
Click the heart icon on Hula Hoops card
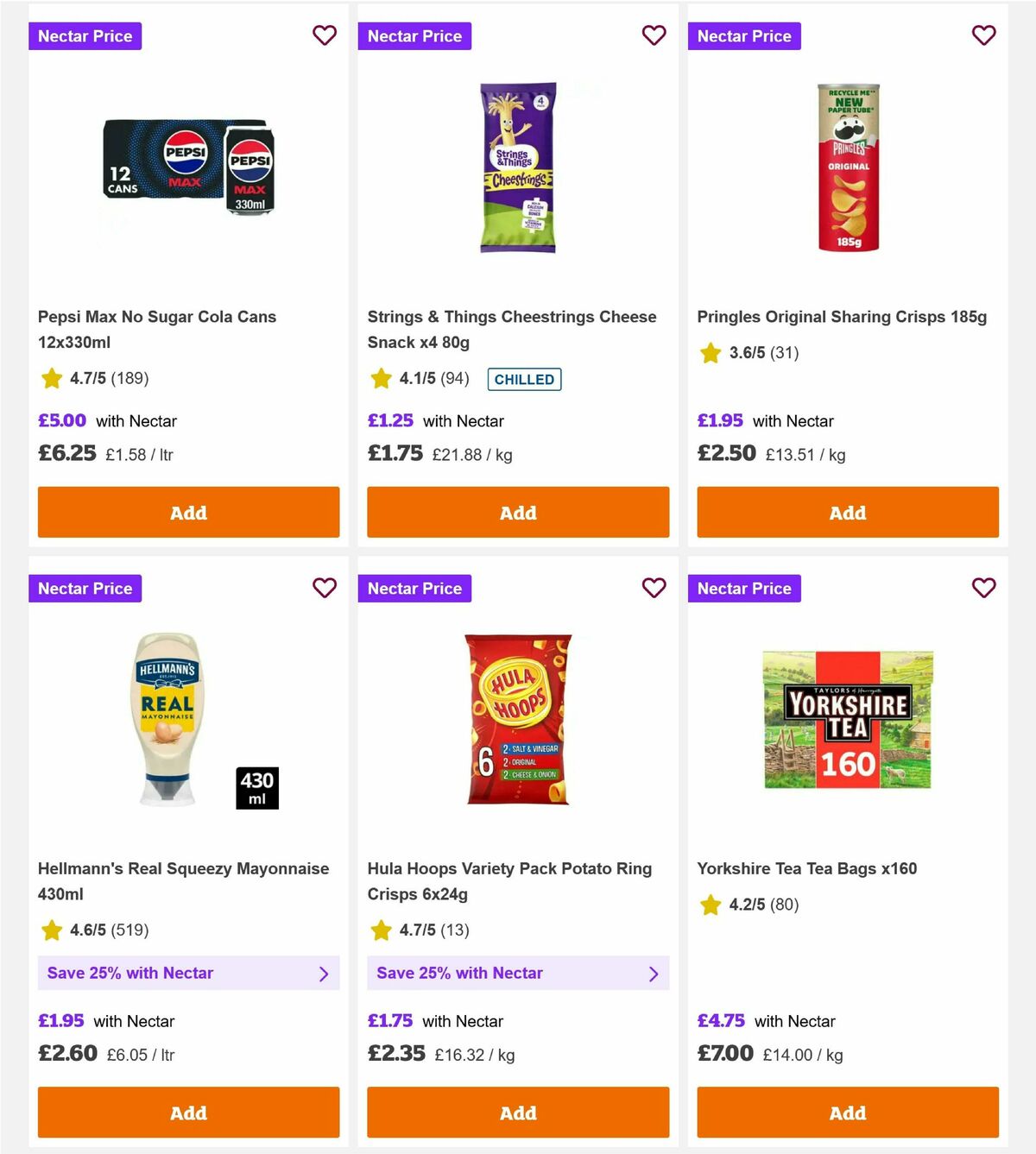click(654, 588)
